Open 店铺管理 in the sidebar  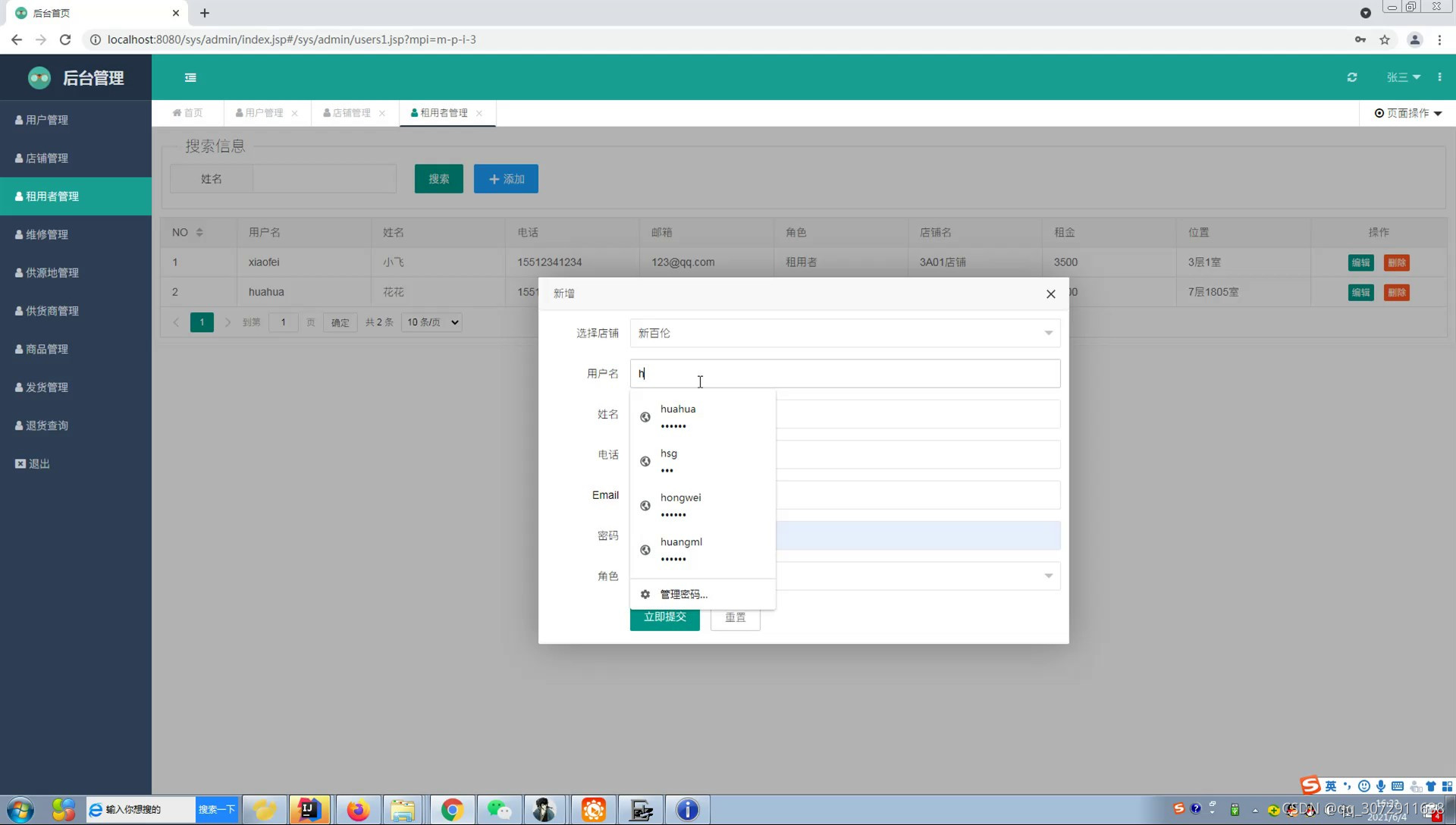click(76, 158)
